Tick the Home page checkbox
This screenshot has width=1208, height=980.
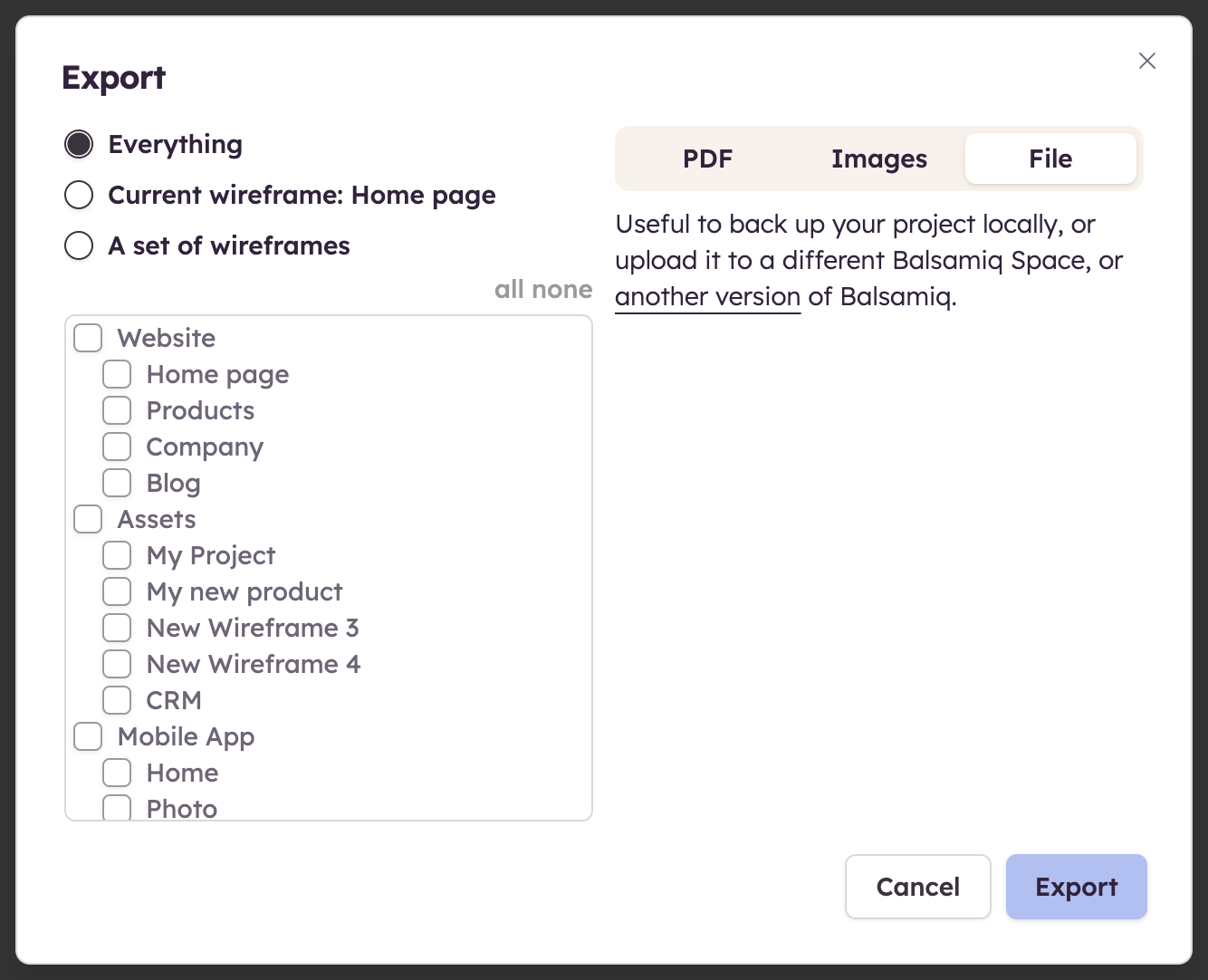point(117,374)
